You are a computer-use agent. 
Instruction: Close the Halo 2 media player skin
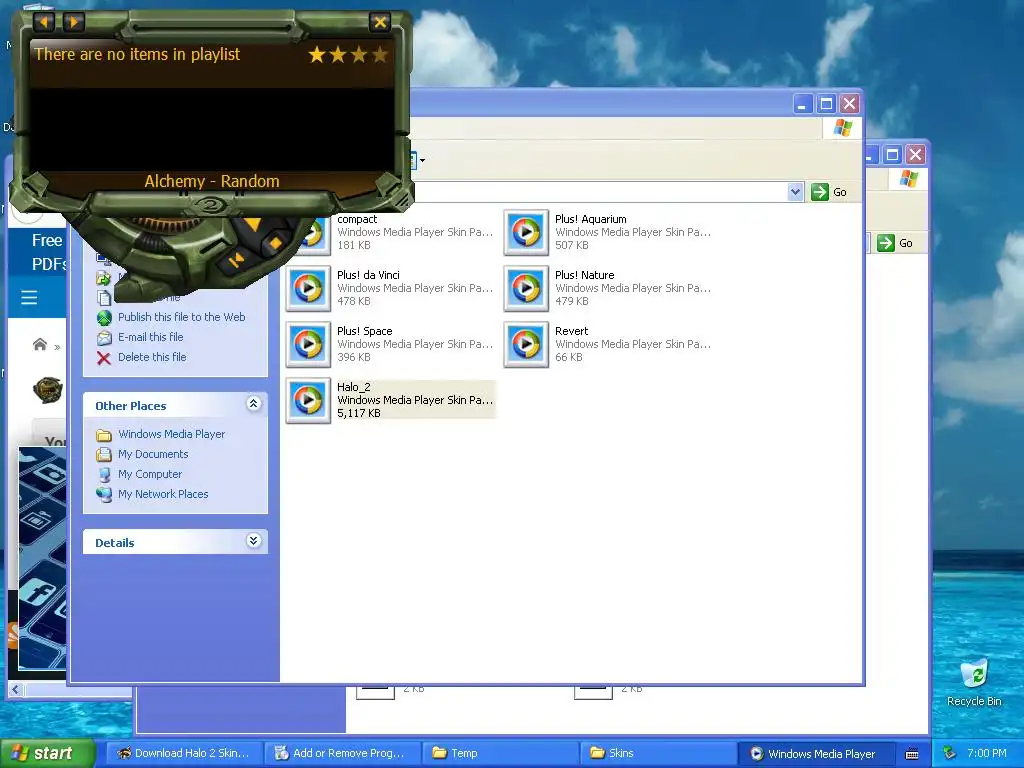[379, 22]
